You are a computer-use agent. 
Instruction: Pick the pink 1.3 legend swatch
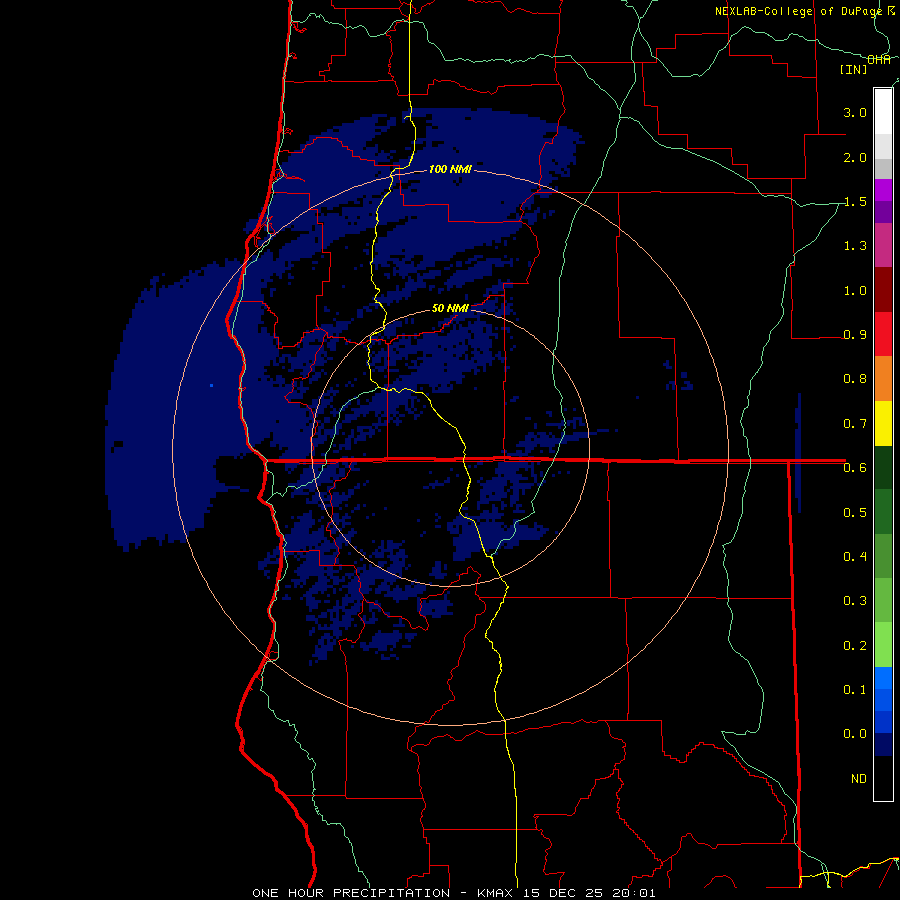883,245
